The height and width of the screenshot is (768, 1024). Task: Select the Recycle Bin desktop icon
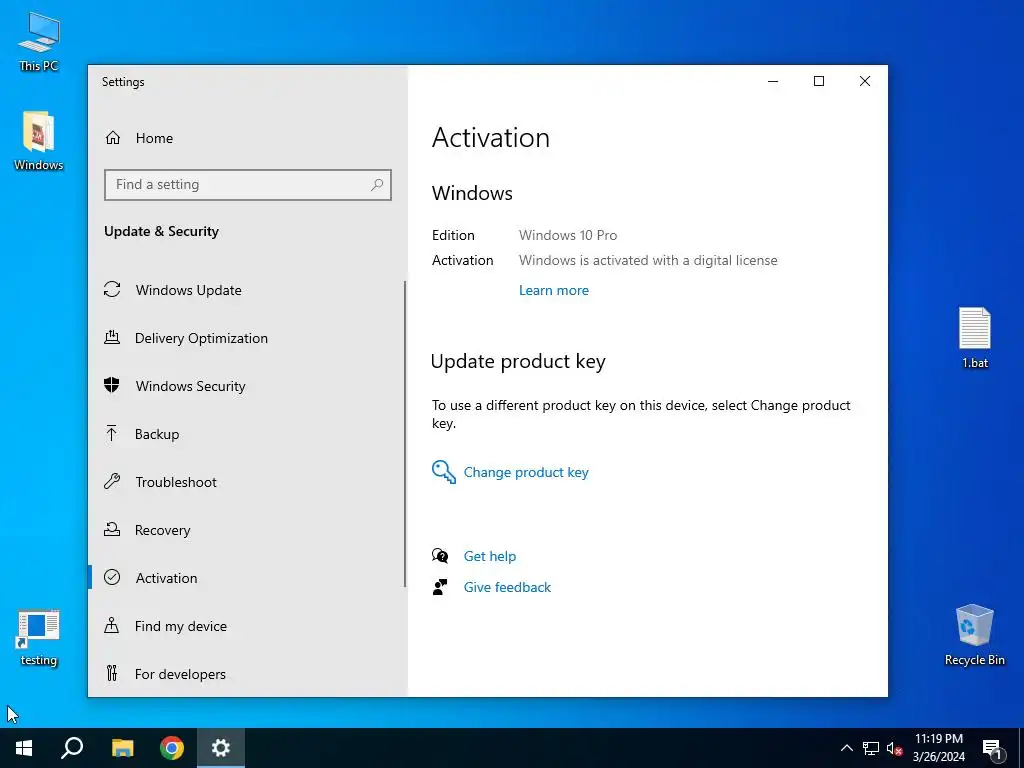click(974, 635)
